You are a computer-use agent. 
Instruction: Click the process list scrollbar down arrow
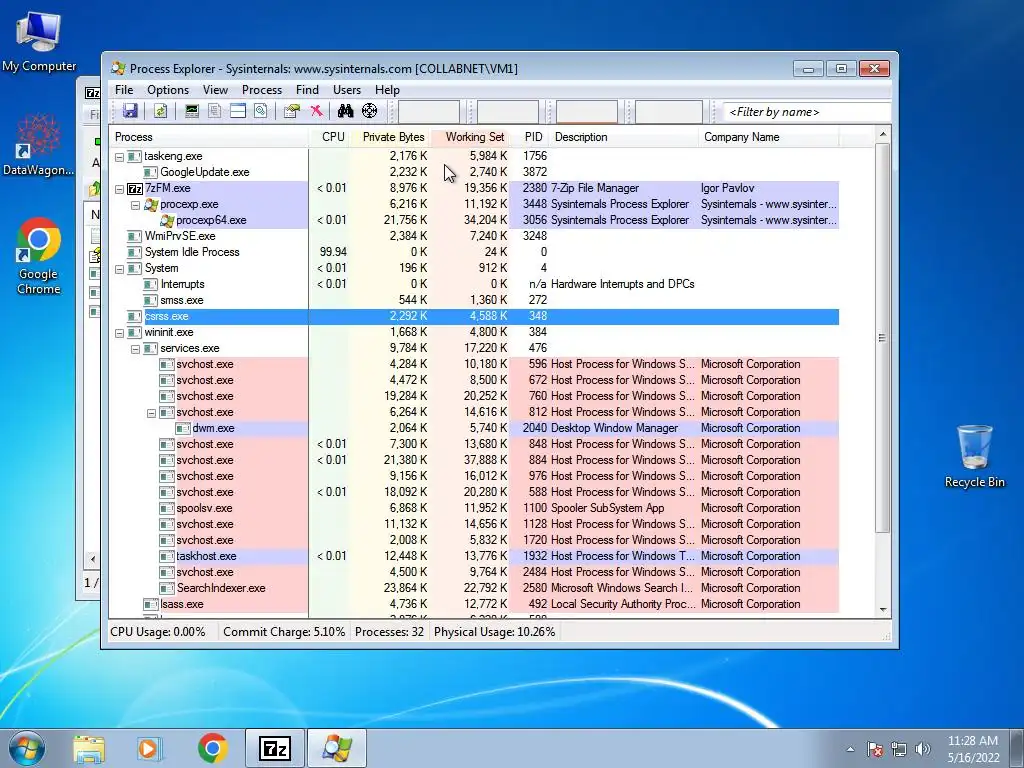(x=883, y=609)
